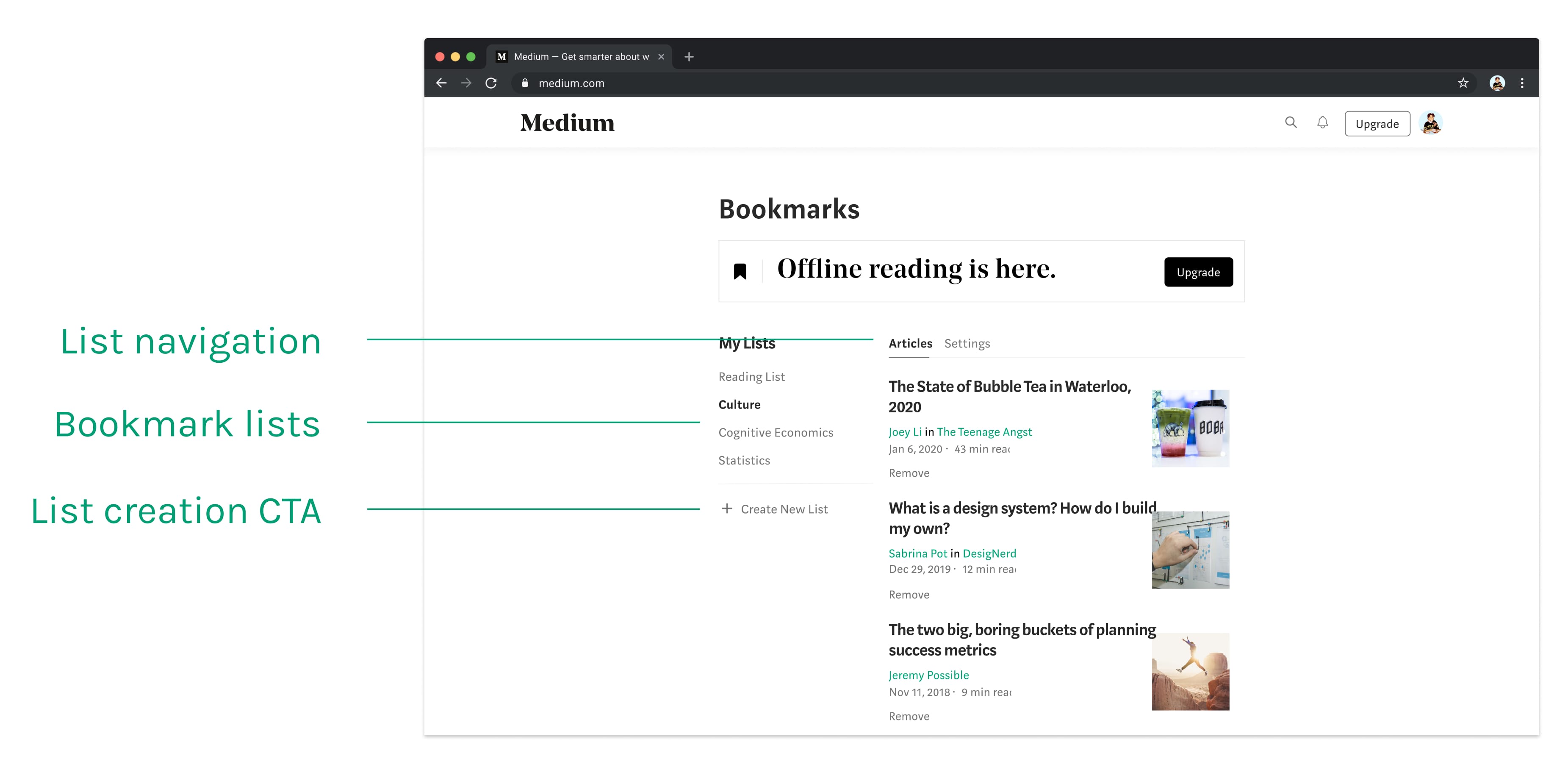
Task: Click the lock icon beside medium.com
Action: click(x=525, y=83)
